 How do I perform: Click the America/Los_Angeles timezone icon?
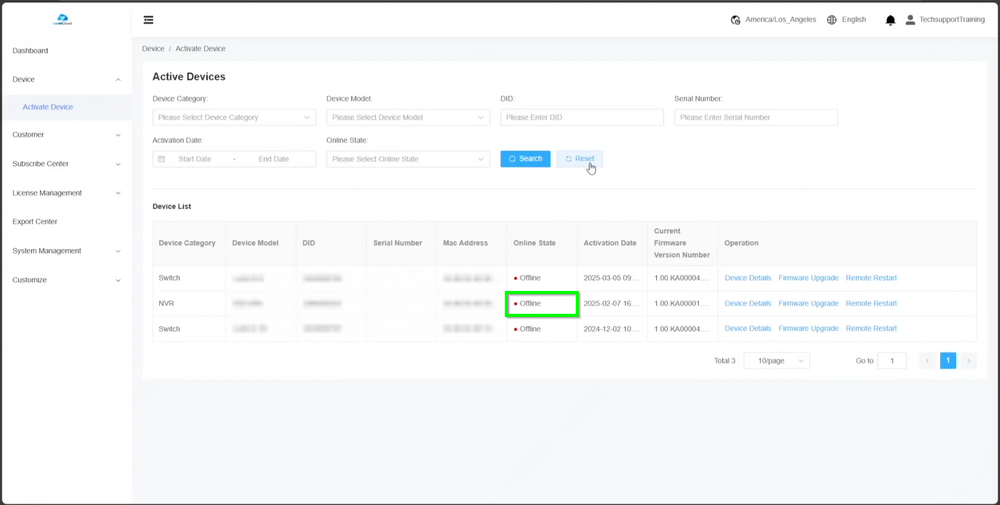pyautogui.click(x=736, y=20)
